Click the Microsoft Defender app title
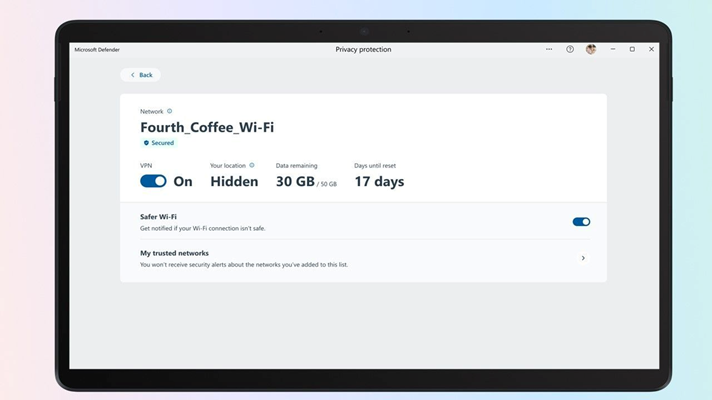The width and height of the screenshot is (712, 400). click(98, 49)
